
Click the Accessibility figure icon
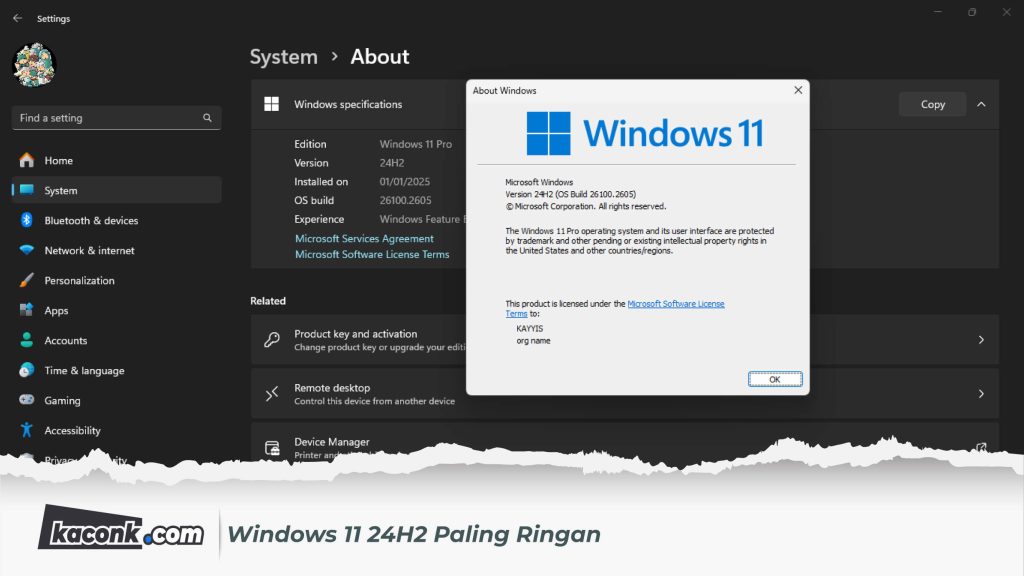coord(27,429)
